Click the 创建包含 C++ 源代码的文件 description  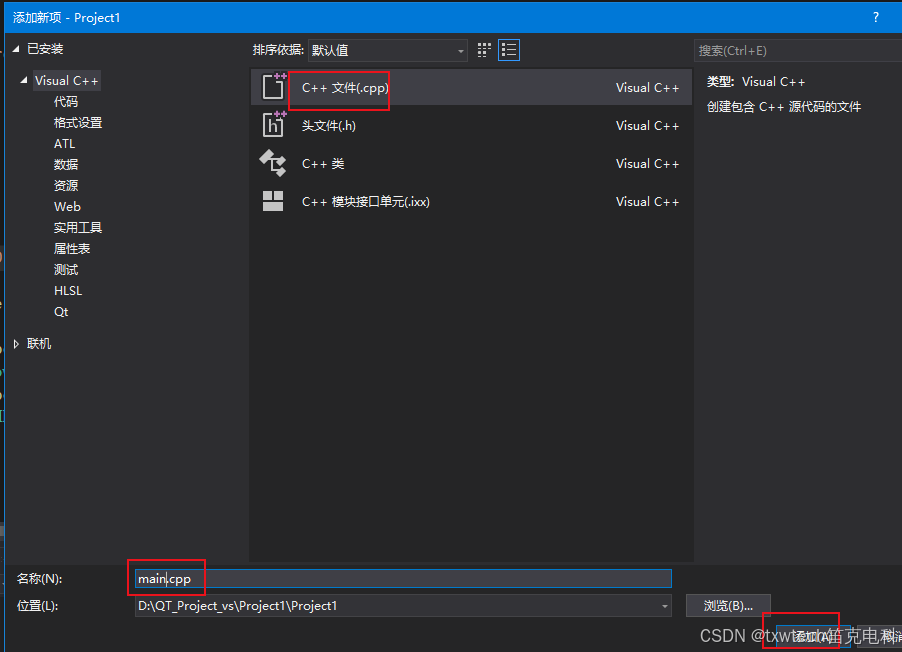point(783,106)
